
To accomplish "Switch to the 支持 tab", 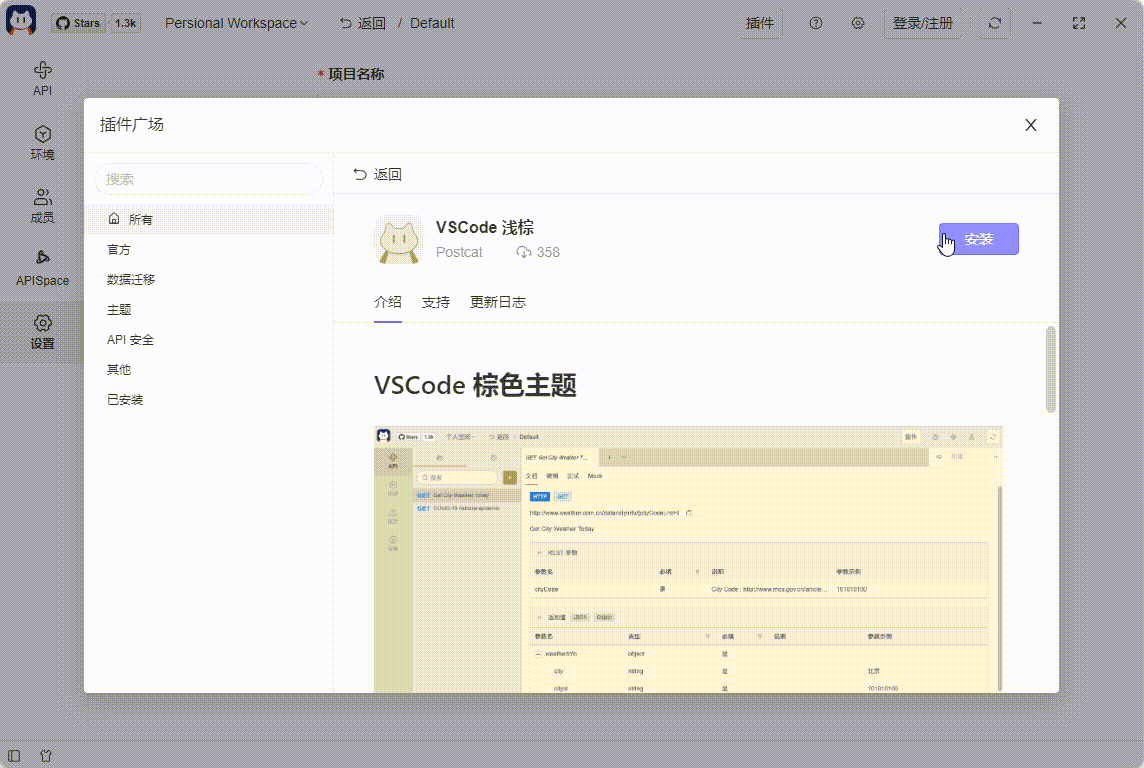I will click(x=436, y=303).
